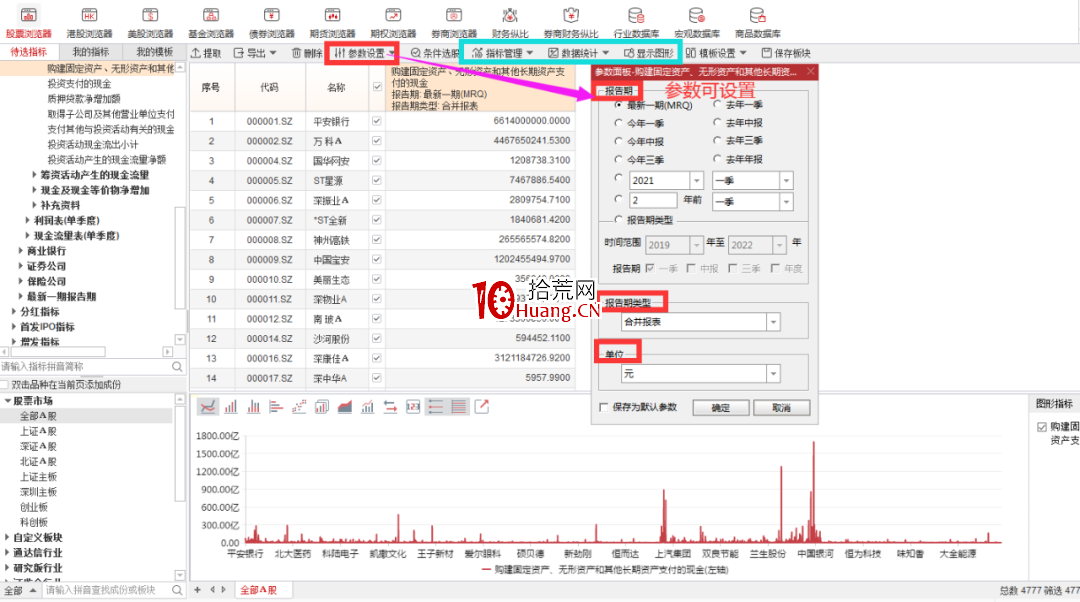Viewport: 1080px width, 602px height.
Task: Select the scatter plot chart icon
Action: (x=299, y=407)
